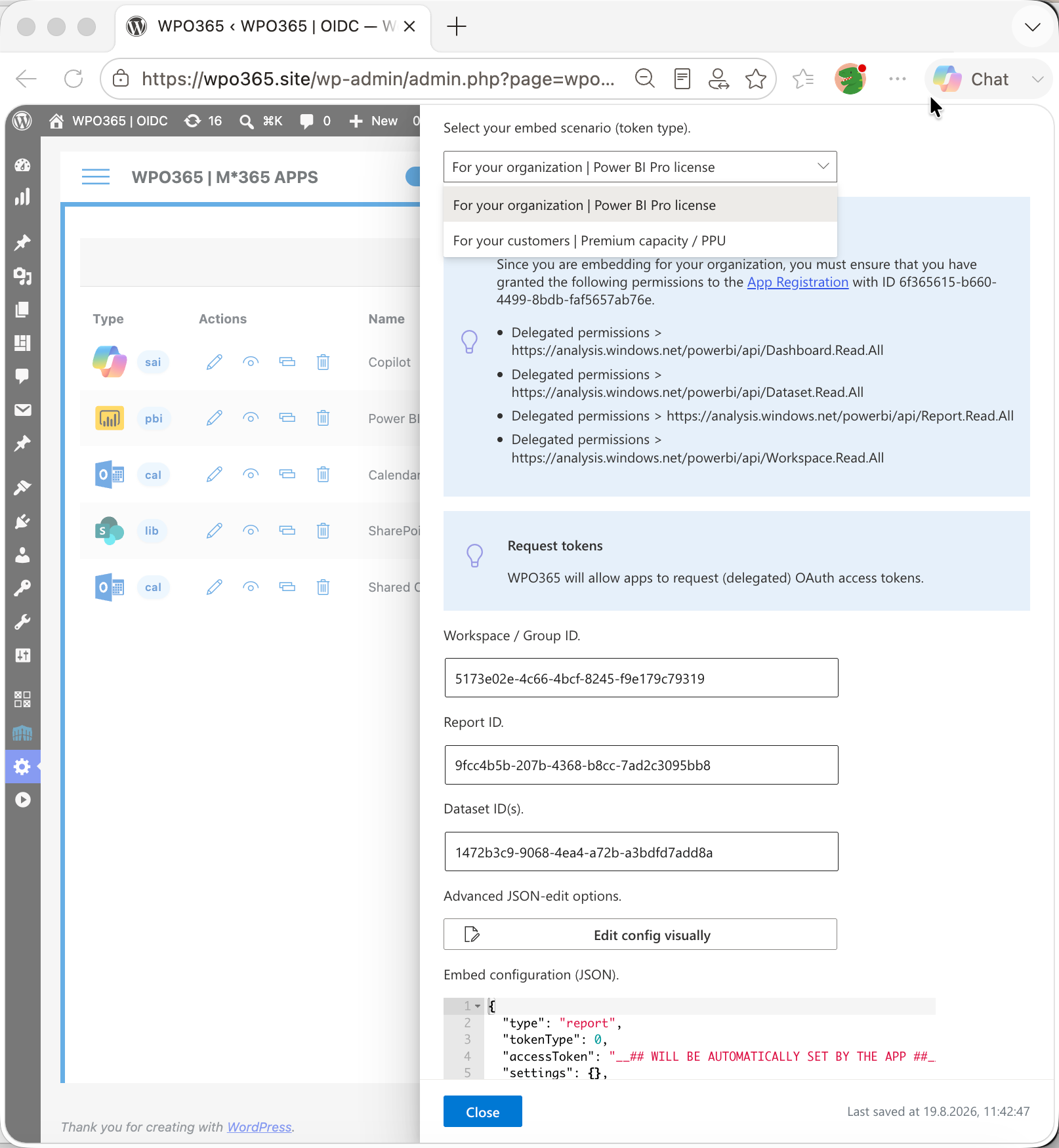Screen dimensions: 1059x1148
Task: Expand the embed scenario token type dropdown
Action: point(640,167)
